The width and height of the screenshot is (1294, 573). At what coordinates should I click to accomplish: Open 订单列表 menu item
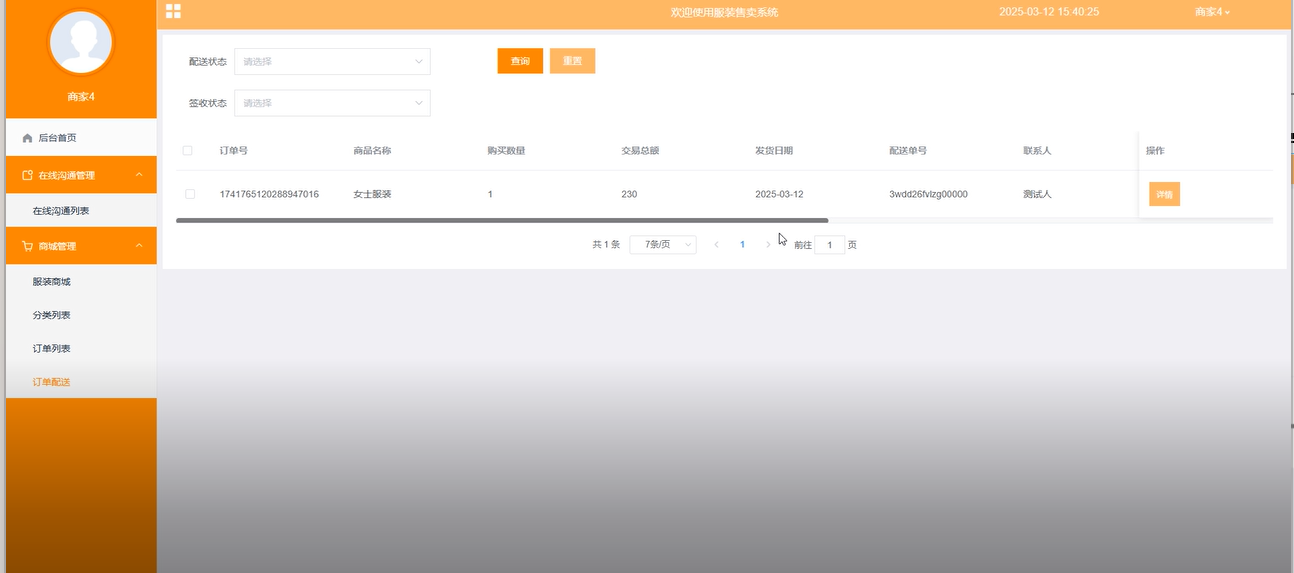[x=81, y=348]
